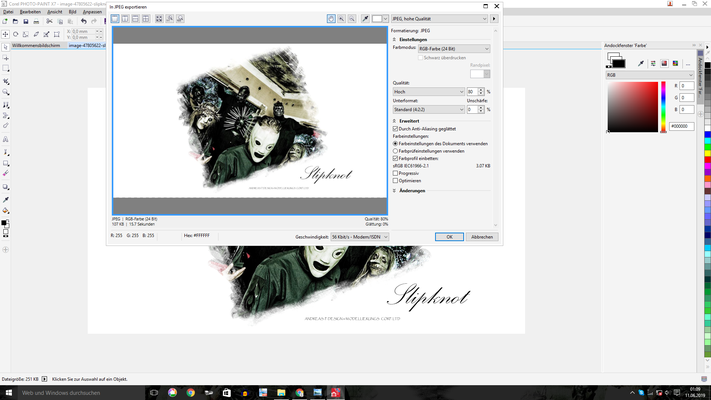Select the pan hand tool in export dialog
Image resolution: width=711 pixels, height=400 pixels.
click(331, 19)
